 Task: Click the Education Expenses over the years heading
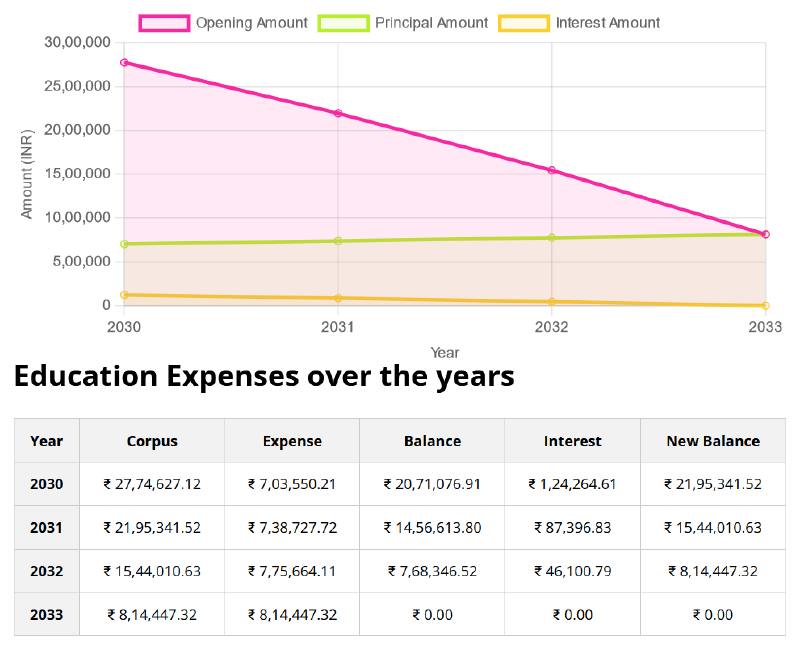click(x=264, y=377)
